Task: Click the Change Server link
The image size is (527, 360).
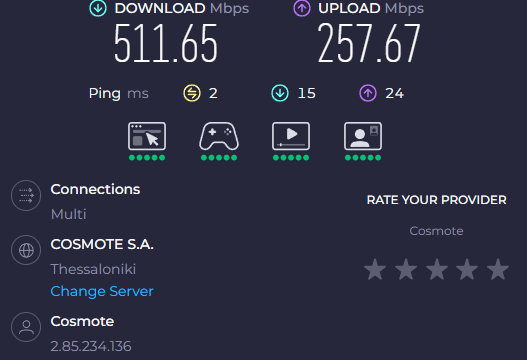Action: tap(102, 291)
